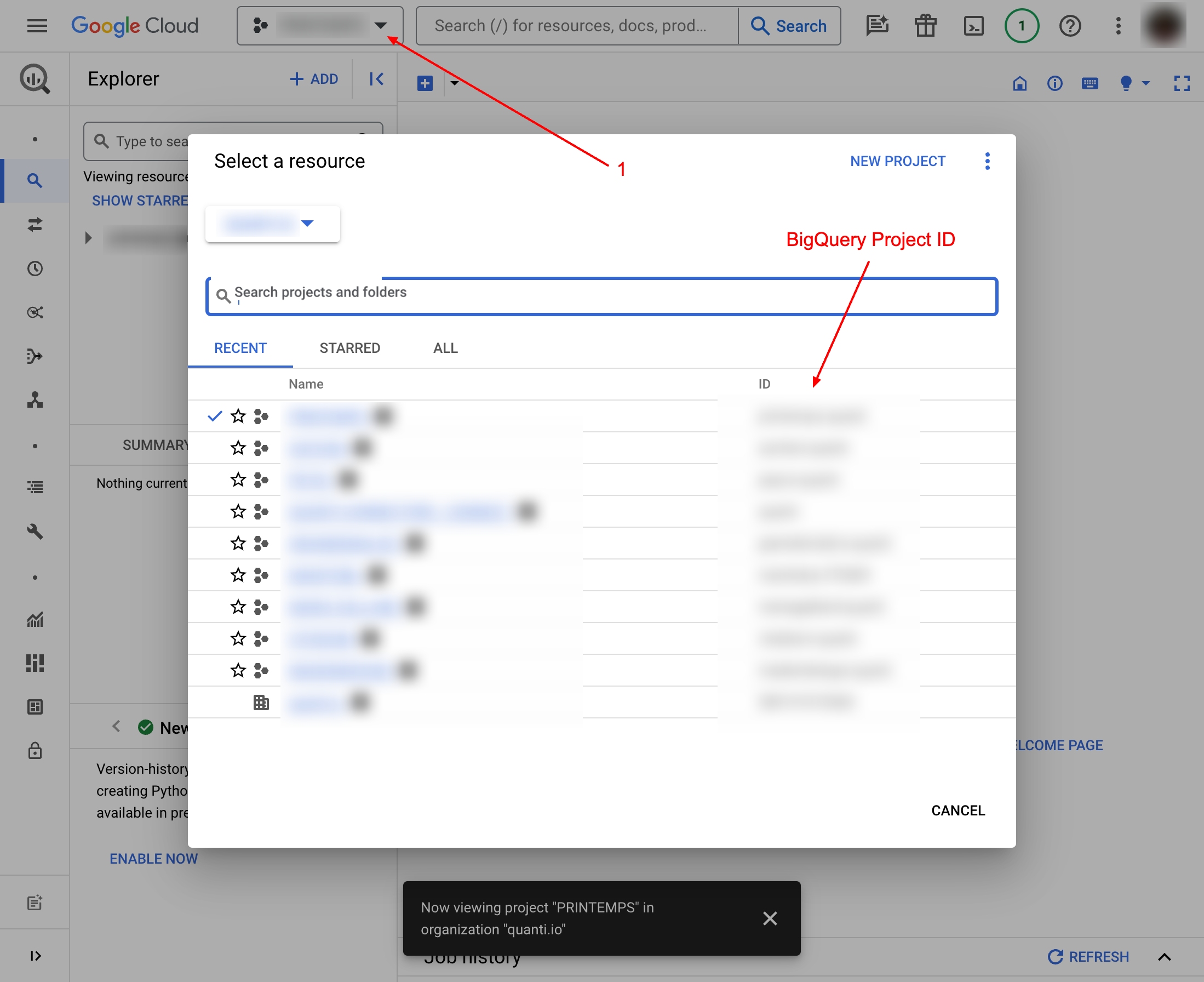Open Scheduled queries clock icon in the sidebar
Viewport: 1204px width, 982px height.
coord(35,269)
